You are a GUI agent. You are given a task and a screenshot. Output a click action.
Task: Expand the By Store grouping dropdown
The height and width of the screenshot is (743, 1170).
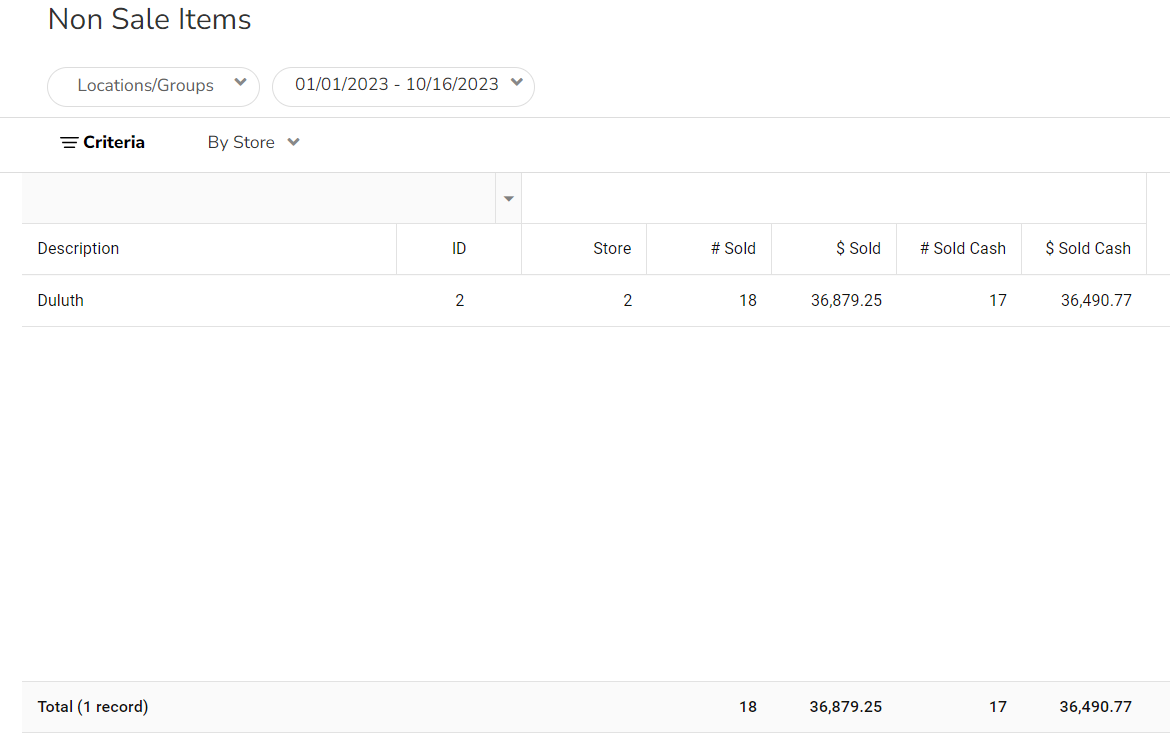tap(253, 143)
